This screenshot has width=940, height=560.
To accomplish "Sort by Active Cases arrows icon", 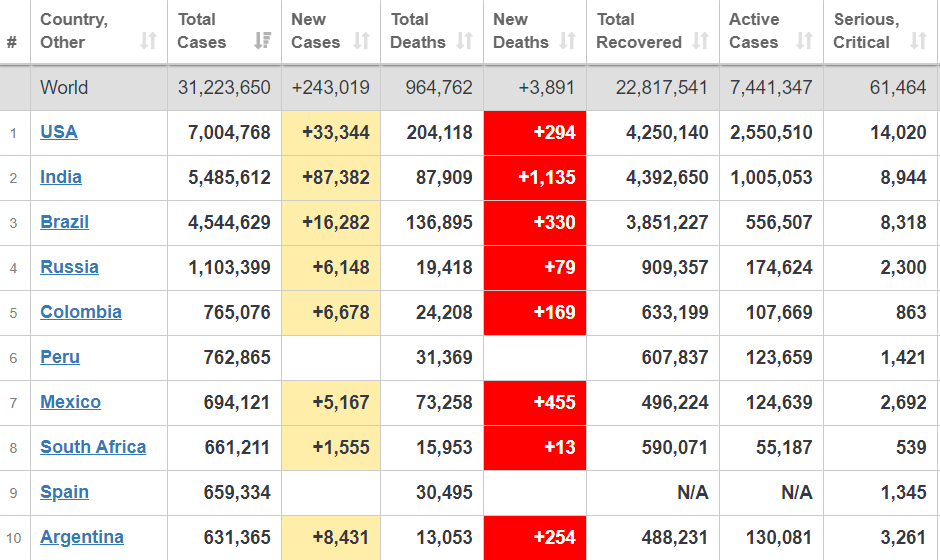I will pyautogui.click(x=804, y=42).
